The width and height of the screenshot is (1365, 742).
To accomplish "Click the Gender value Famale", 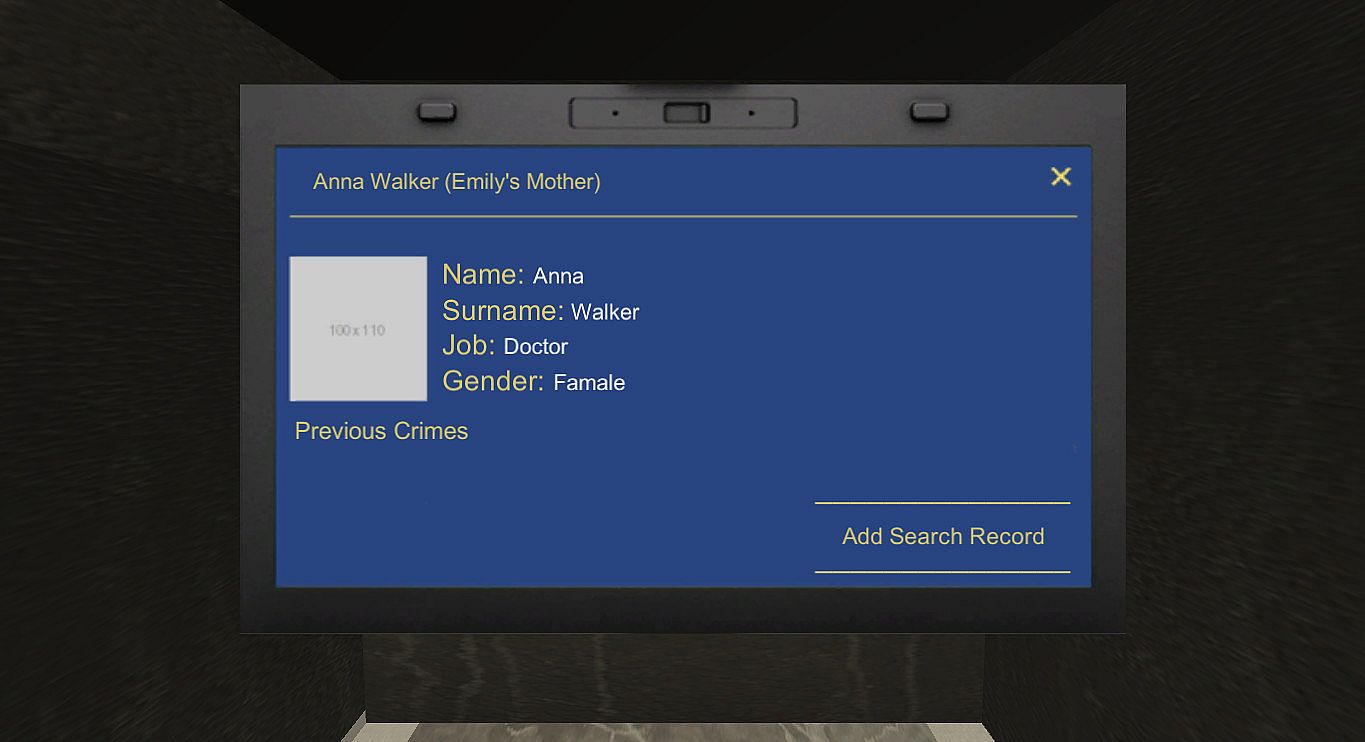I will pyautogui.click(x=589, y=383).
